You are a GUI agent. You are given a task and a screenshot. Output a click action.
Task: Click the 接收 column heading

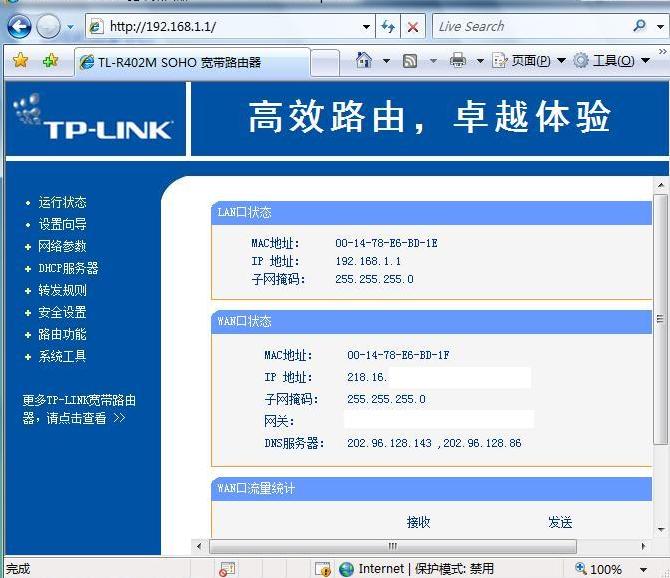click(418, 522)
